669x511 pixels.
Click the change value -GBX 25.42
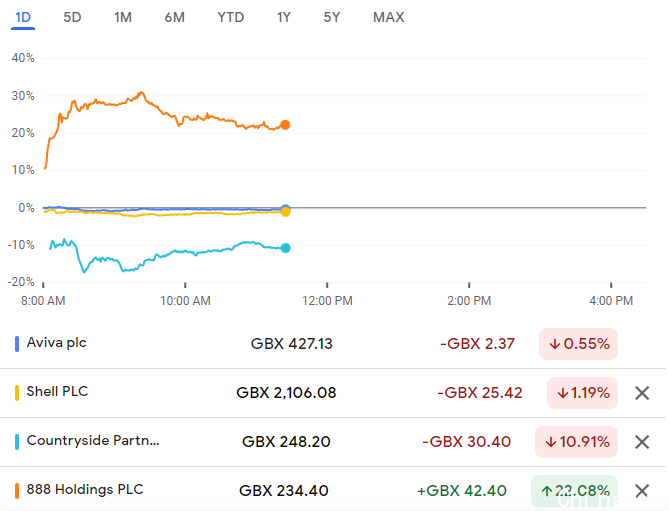pos(480,393)
